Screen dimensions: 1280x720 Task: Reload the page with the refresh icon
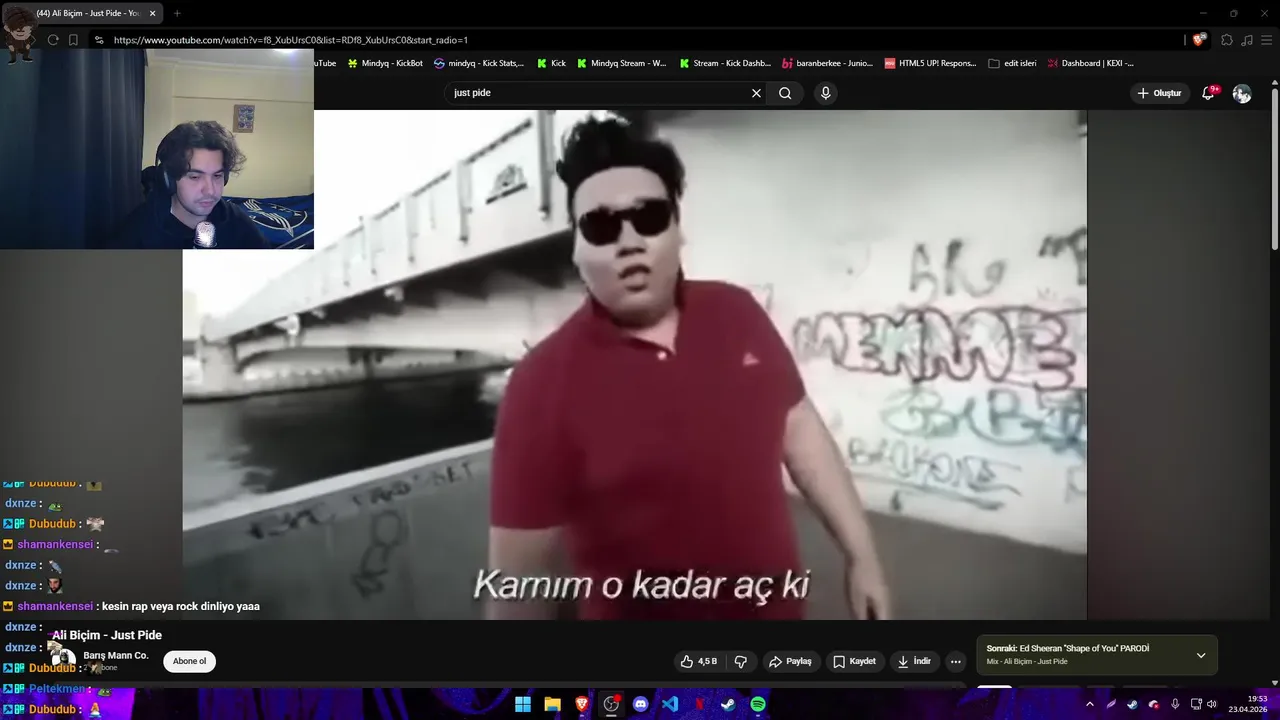(53, 40)
